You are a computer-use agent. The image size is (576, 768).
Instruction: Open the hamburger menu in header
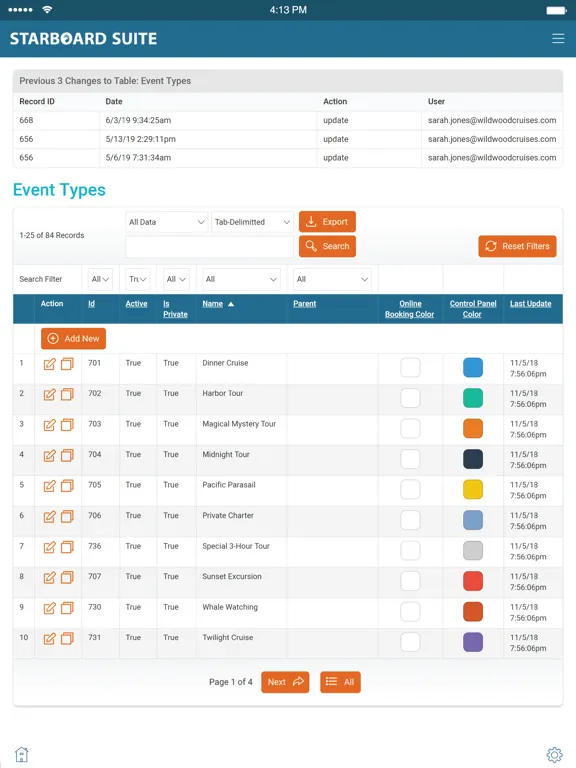tap(558, 38)
